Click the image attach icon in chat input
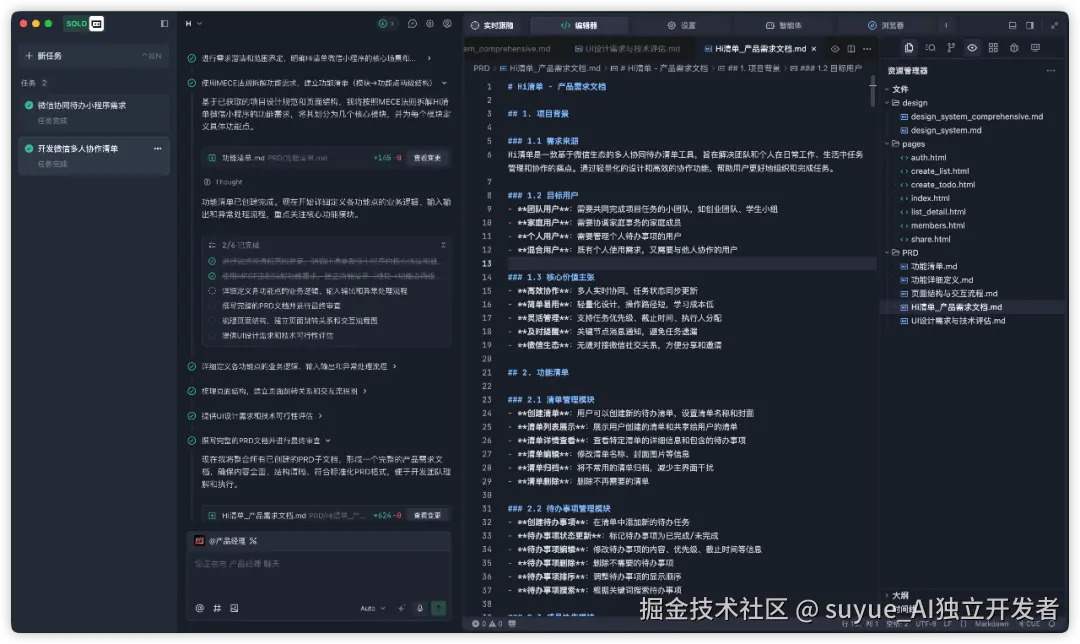Screen dimensions: 1080x644 [x=234, y=608]
